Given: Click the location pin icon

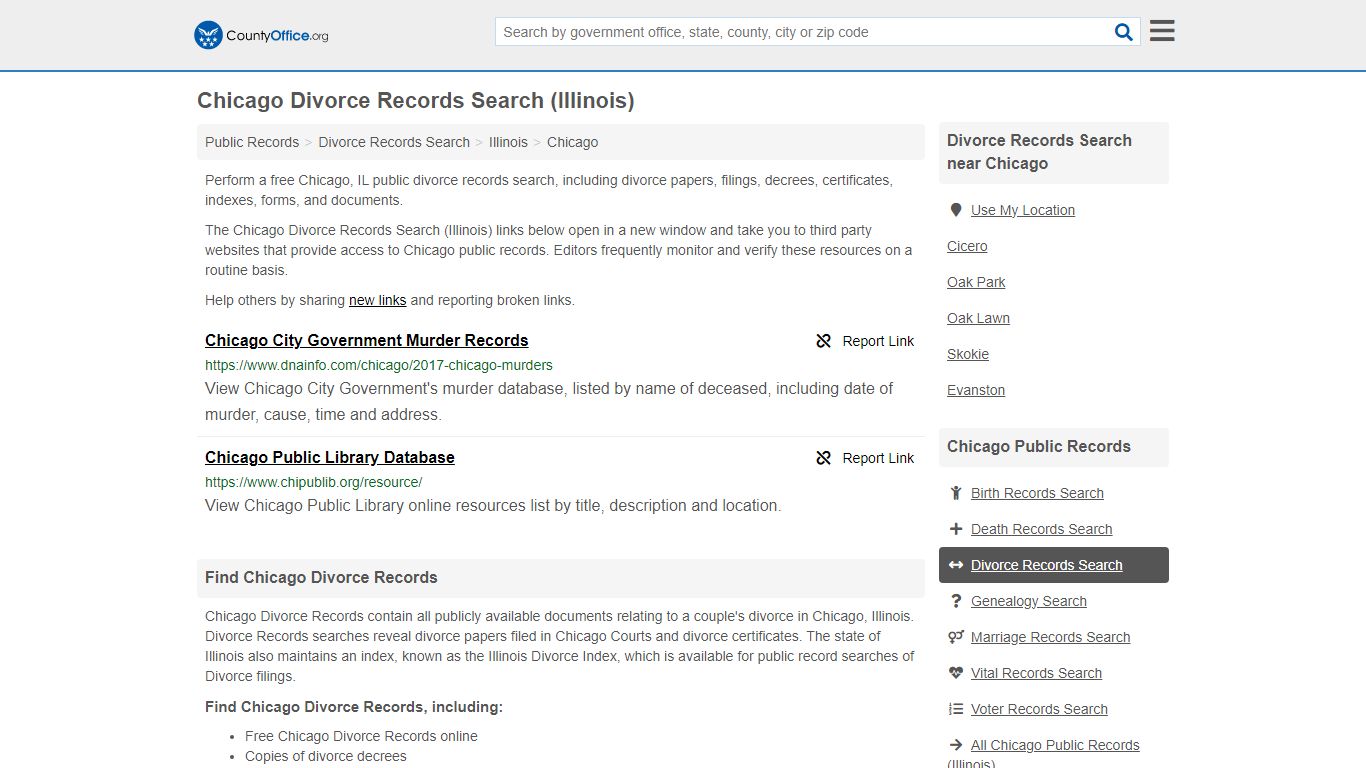Looking at the screenshot, I should coord(956,210).
